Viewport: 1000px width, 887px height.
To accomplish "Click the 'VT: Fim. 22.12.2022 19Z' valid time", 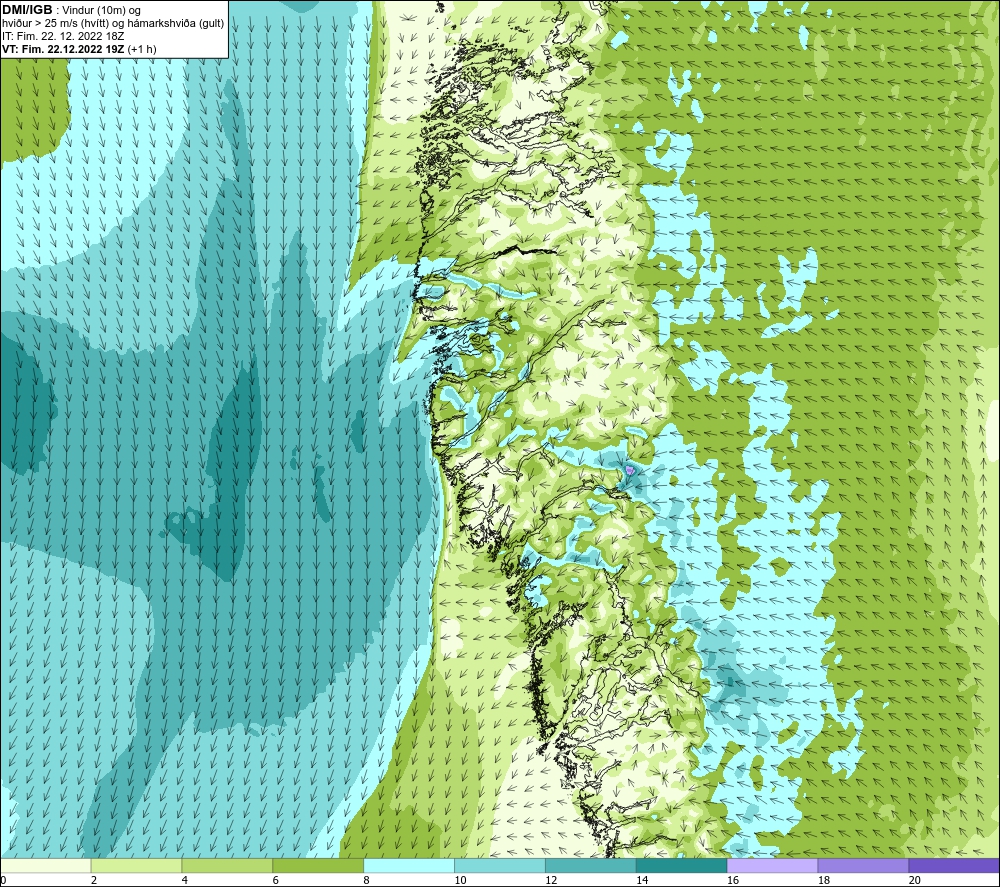I will [x=63, y=49].
